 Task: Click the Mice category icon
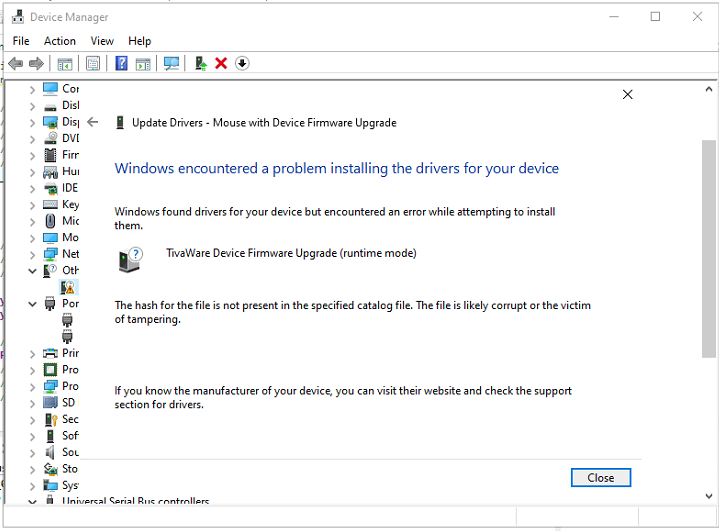[x=50, y=221]
